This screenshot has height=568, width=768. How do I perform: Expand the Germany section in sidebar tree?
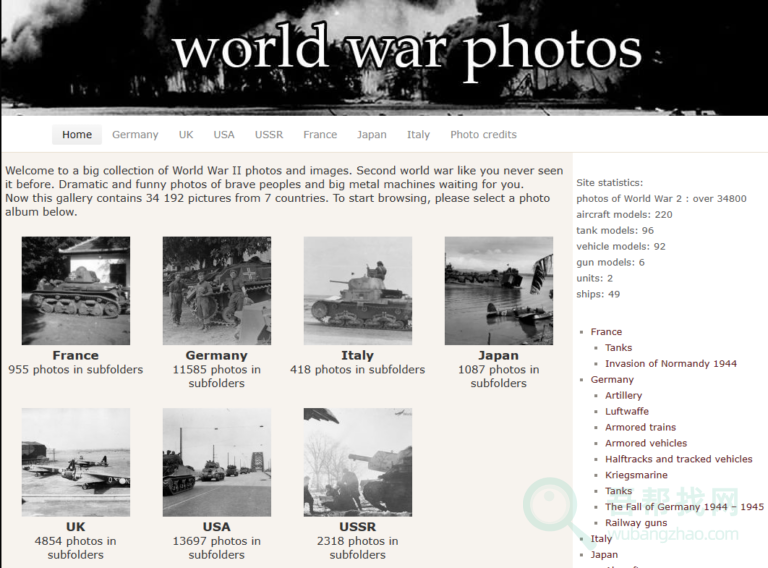click(x=612, y=380)
